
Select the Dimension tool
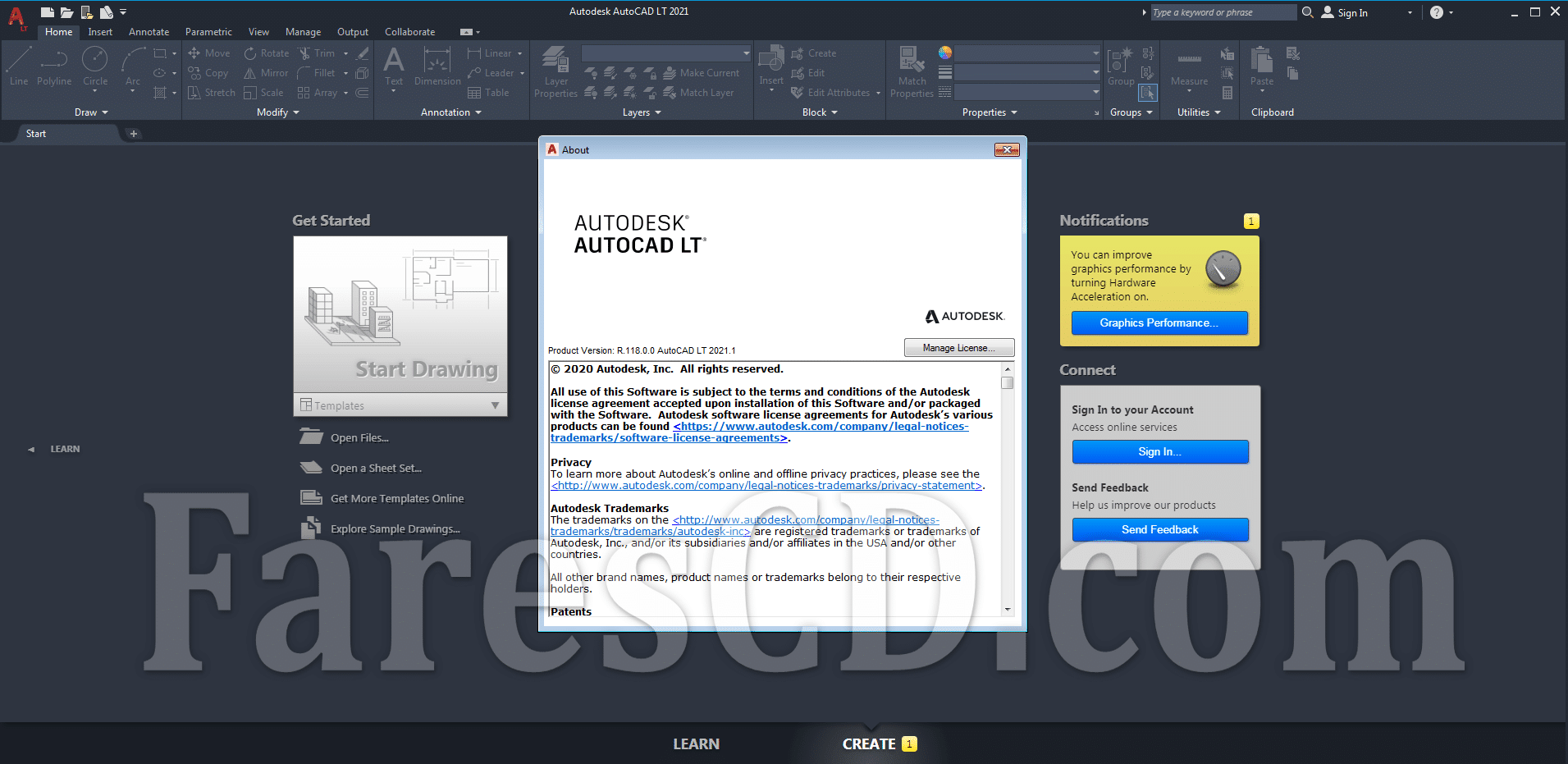[437, 66]
